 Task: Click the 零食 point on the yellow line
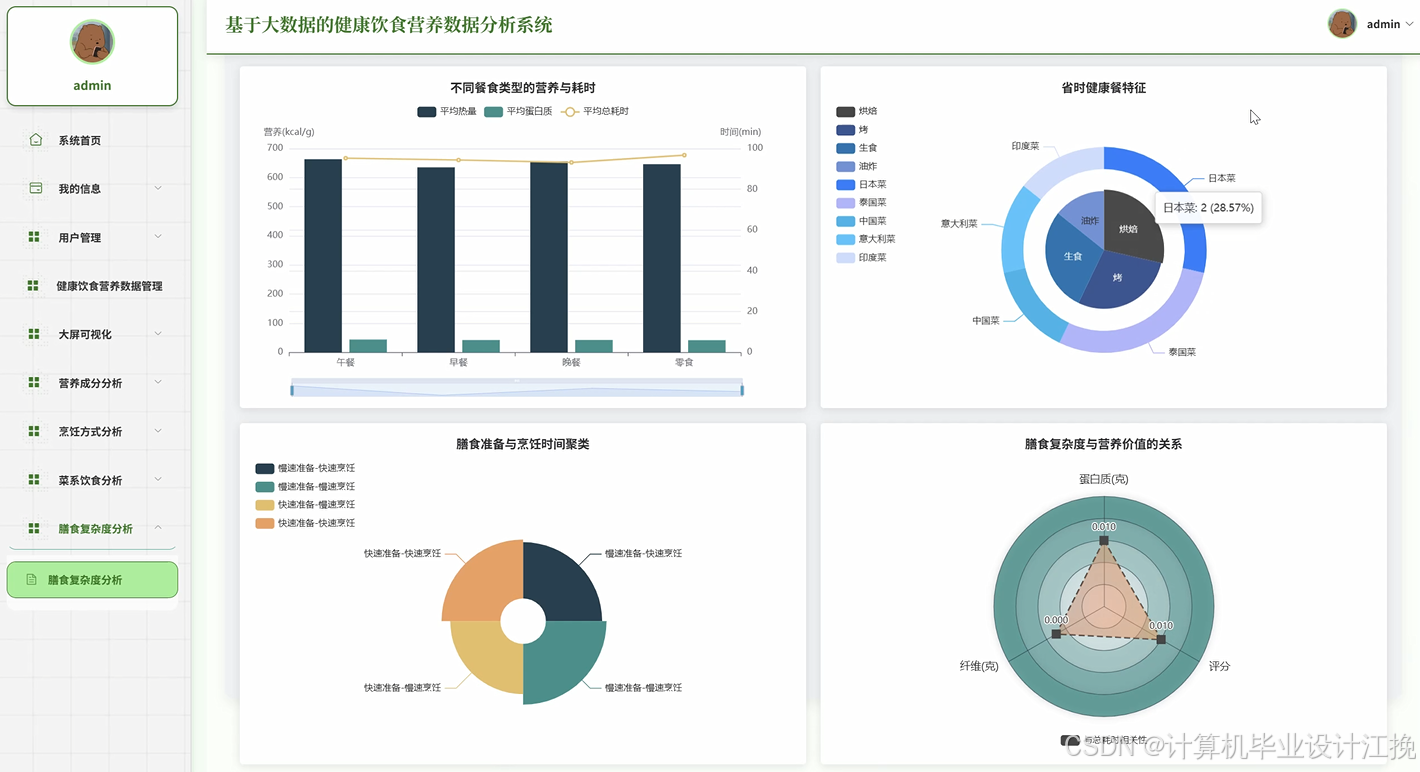coord(684,155)
